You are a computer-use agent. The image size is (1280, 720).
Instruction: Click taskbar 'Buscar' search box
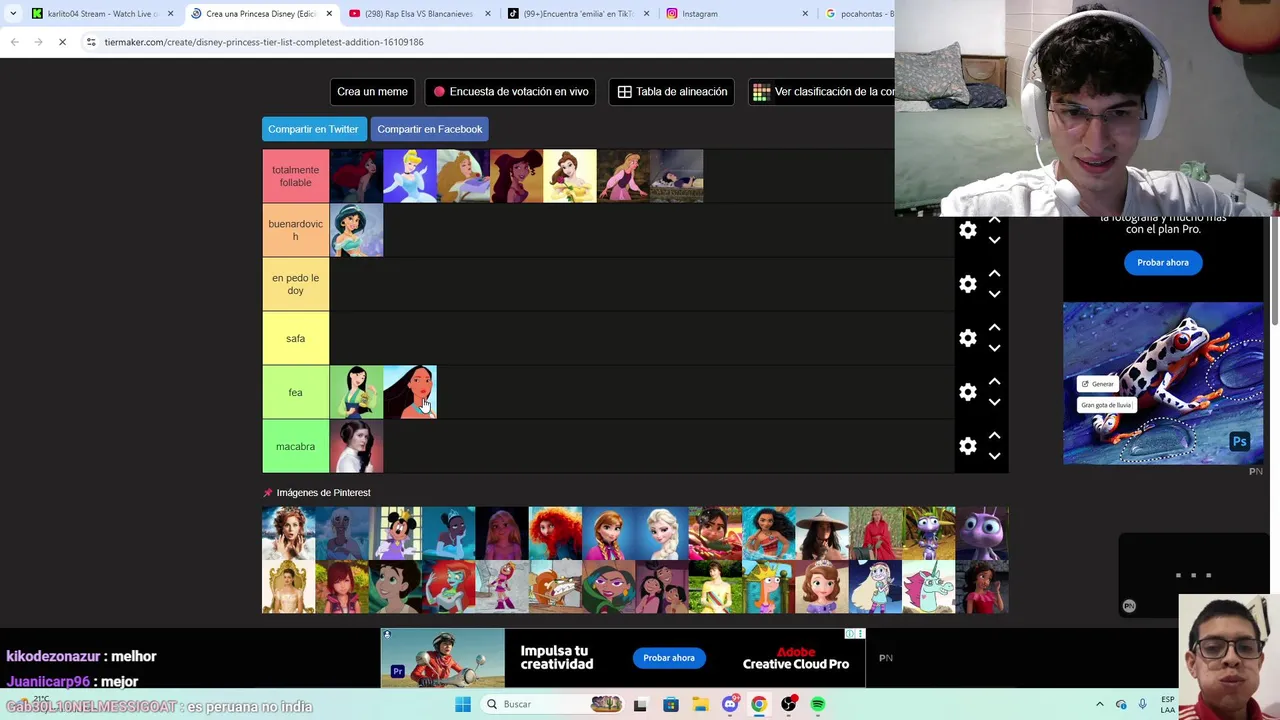[551, 704]
